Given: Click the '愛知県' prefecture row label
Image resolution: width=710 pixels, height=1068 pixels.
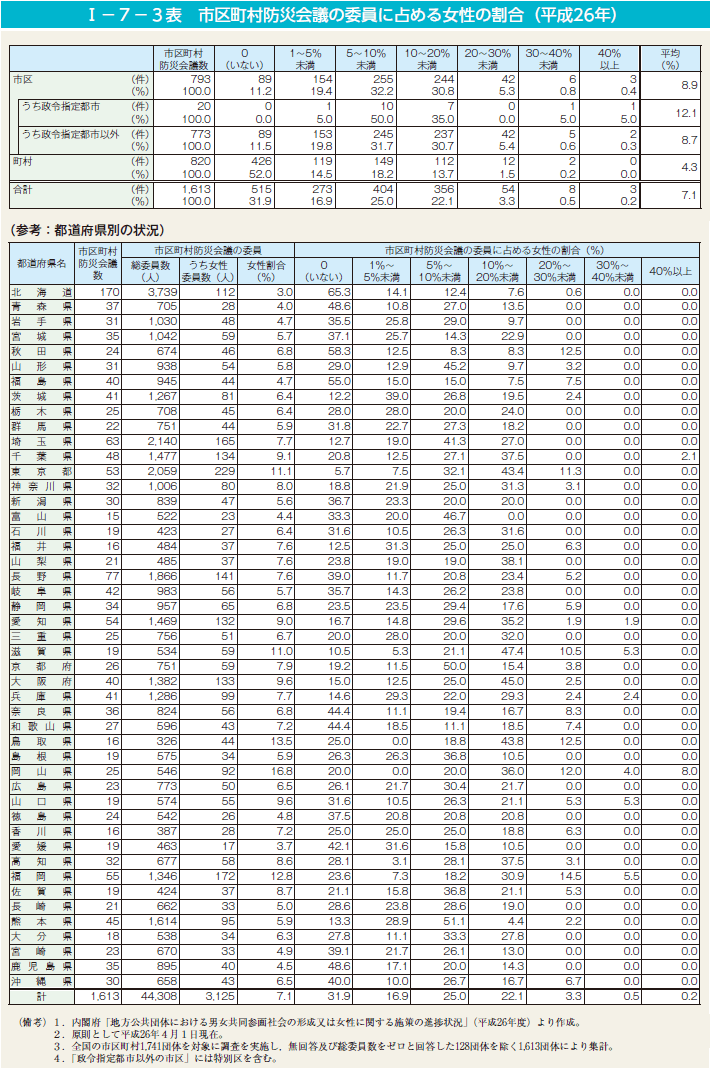Looking at the screenshot, I should click(x=42, y=621).
